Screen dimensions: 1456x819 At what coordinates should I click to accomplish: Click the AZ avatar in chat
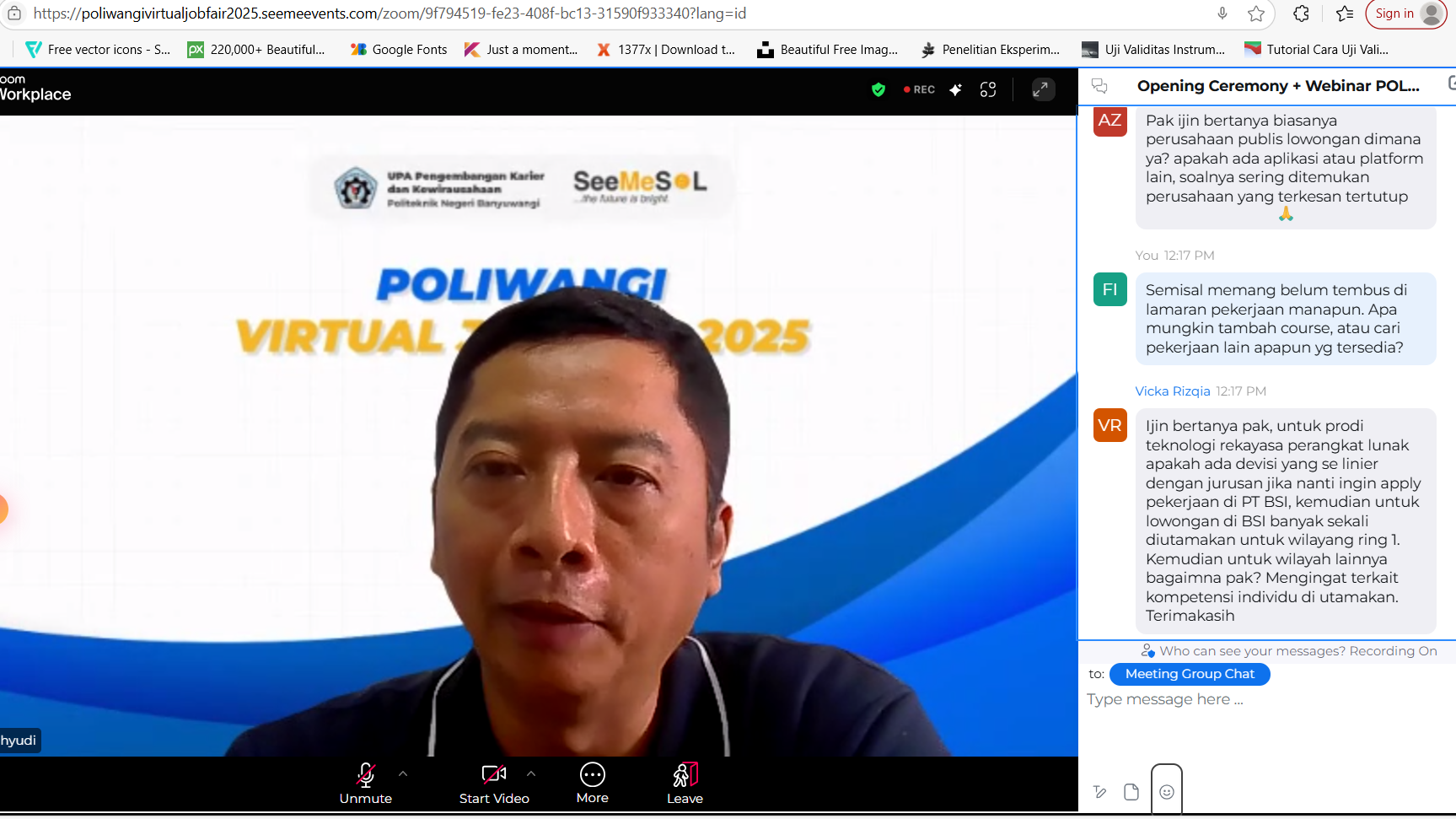tap(1110, 120)
